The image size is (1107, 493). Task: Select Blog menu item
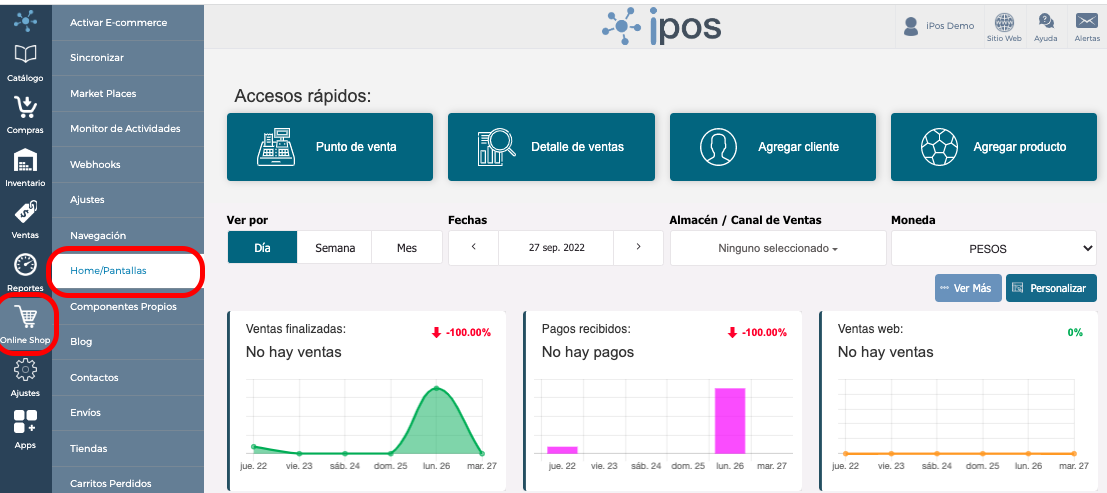128,342
